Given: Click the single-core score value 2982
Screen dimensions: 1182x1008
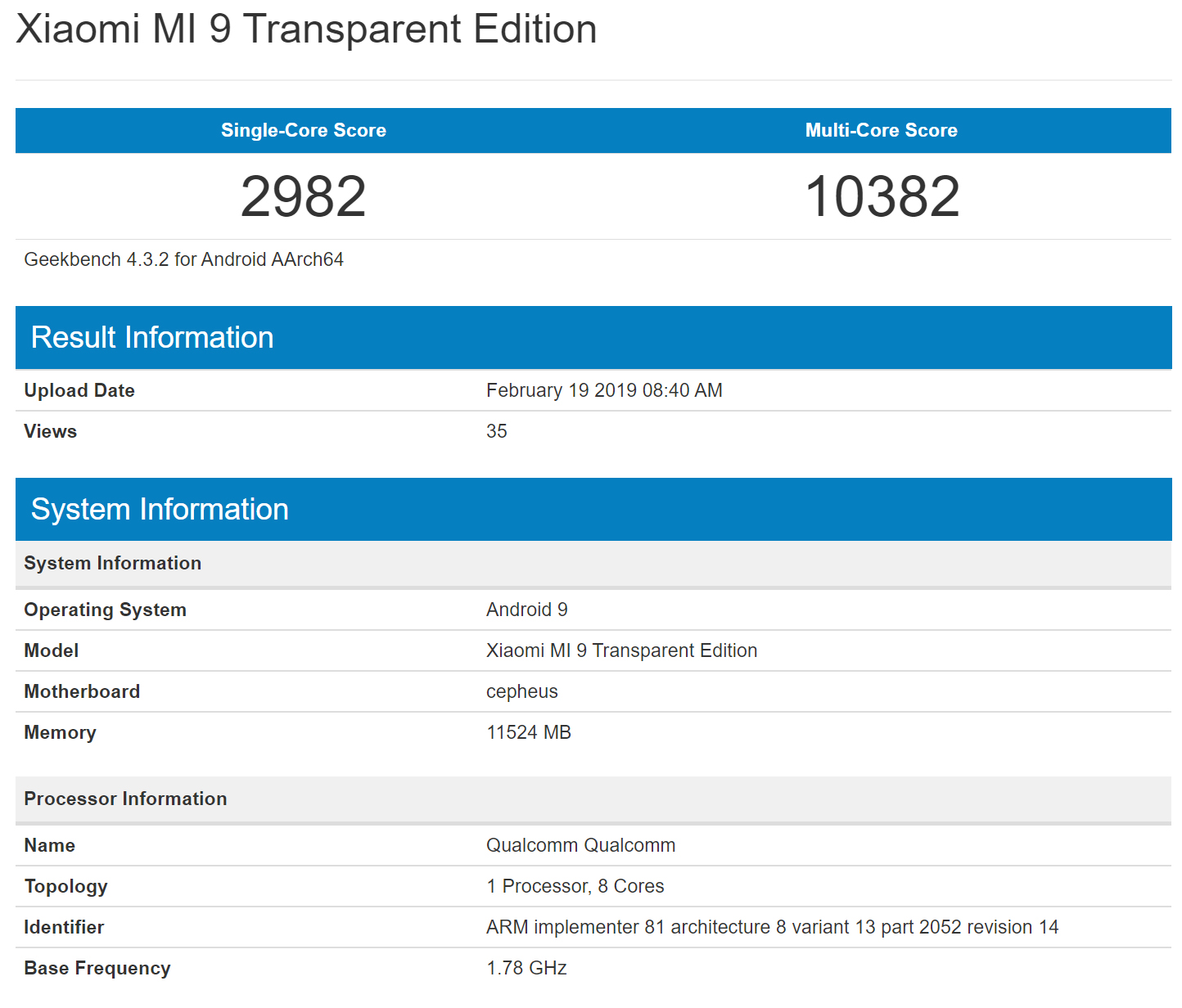Looking at the screenshot, I should (304, 196).
